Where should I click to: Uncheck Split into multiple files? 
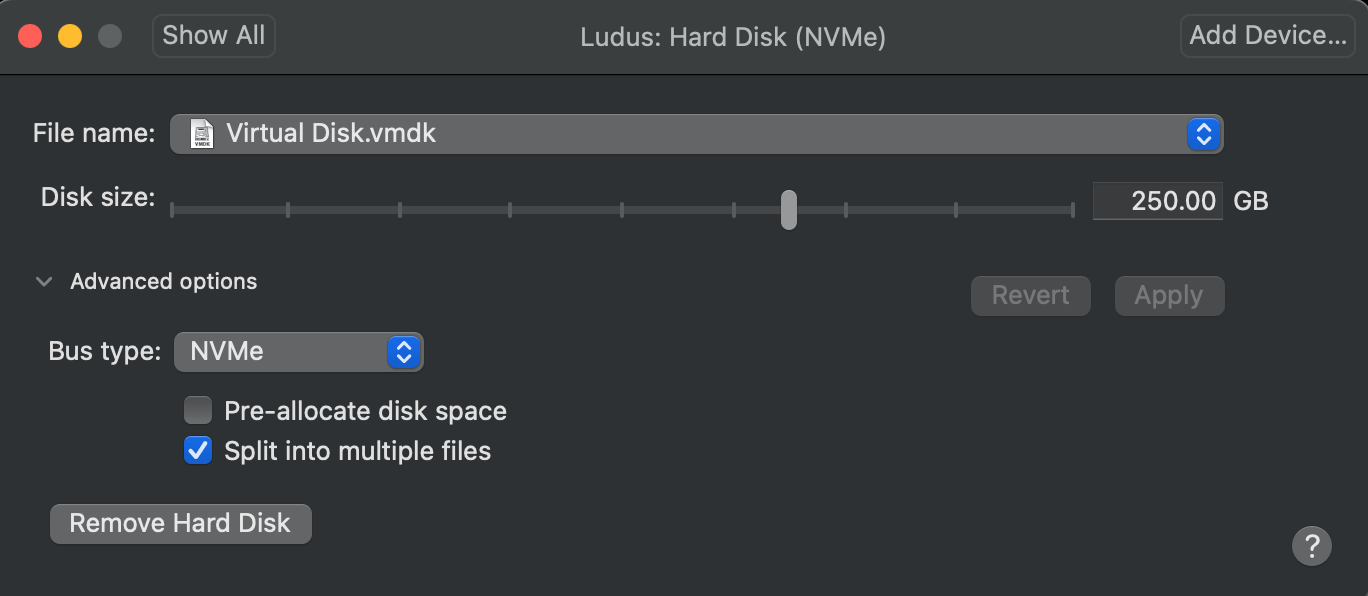(198, 451)
